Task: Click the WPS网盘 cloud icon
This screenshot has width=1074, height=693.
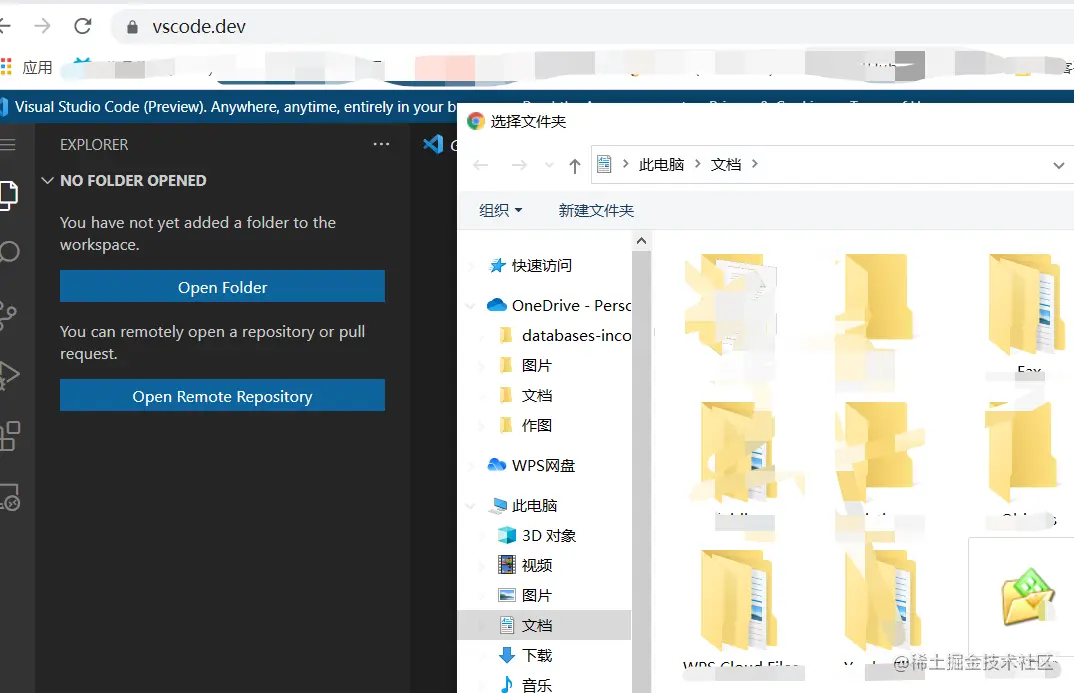Action: pyautogui.click(x=497, y=465)
